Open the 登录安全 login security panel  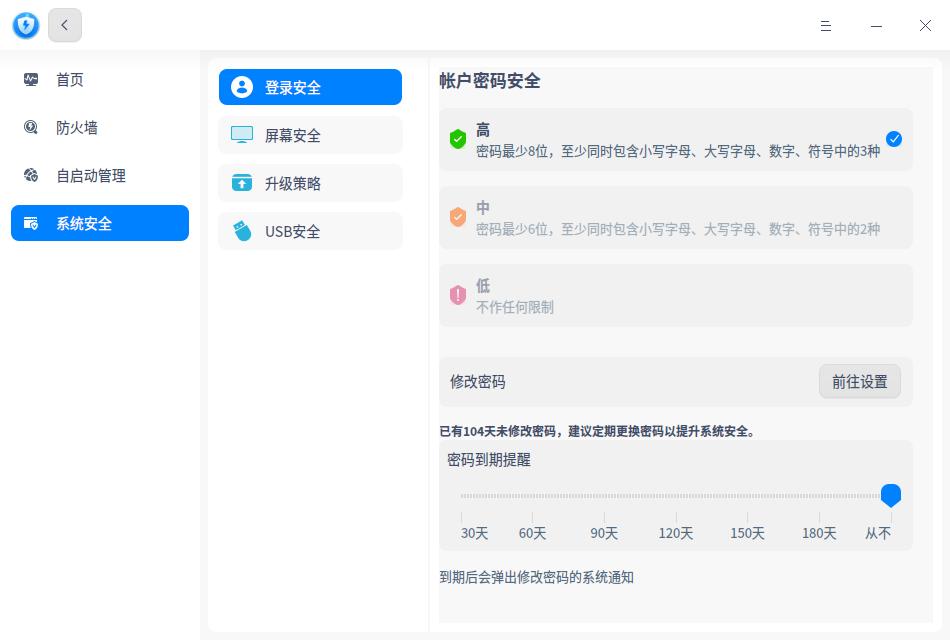(292, 87)
